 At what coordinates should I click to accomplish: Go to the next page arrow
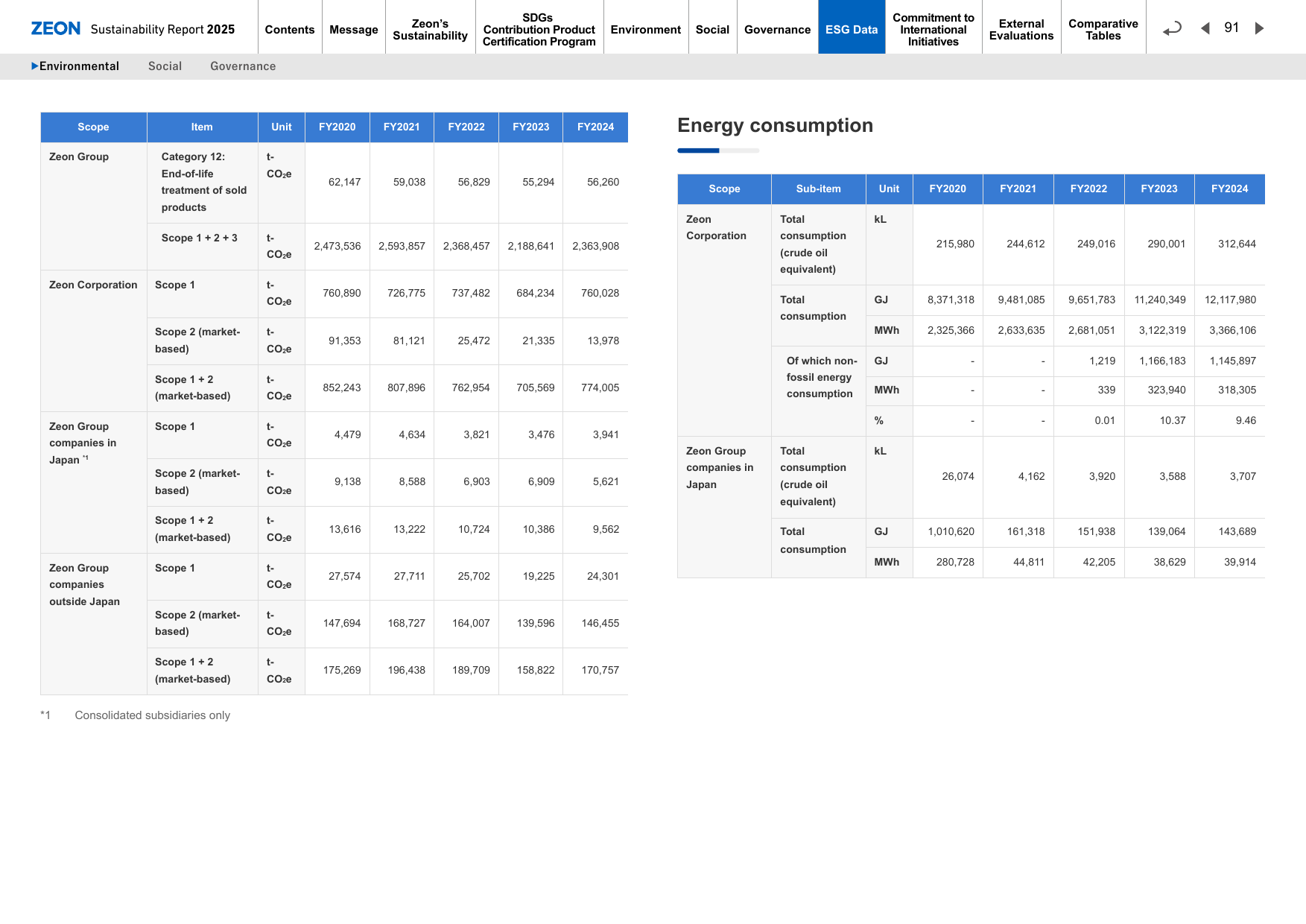[x=1259, y=28]
